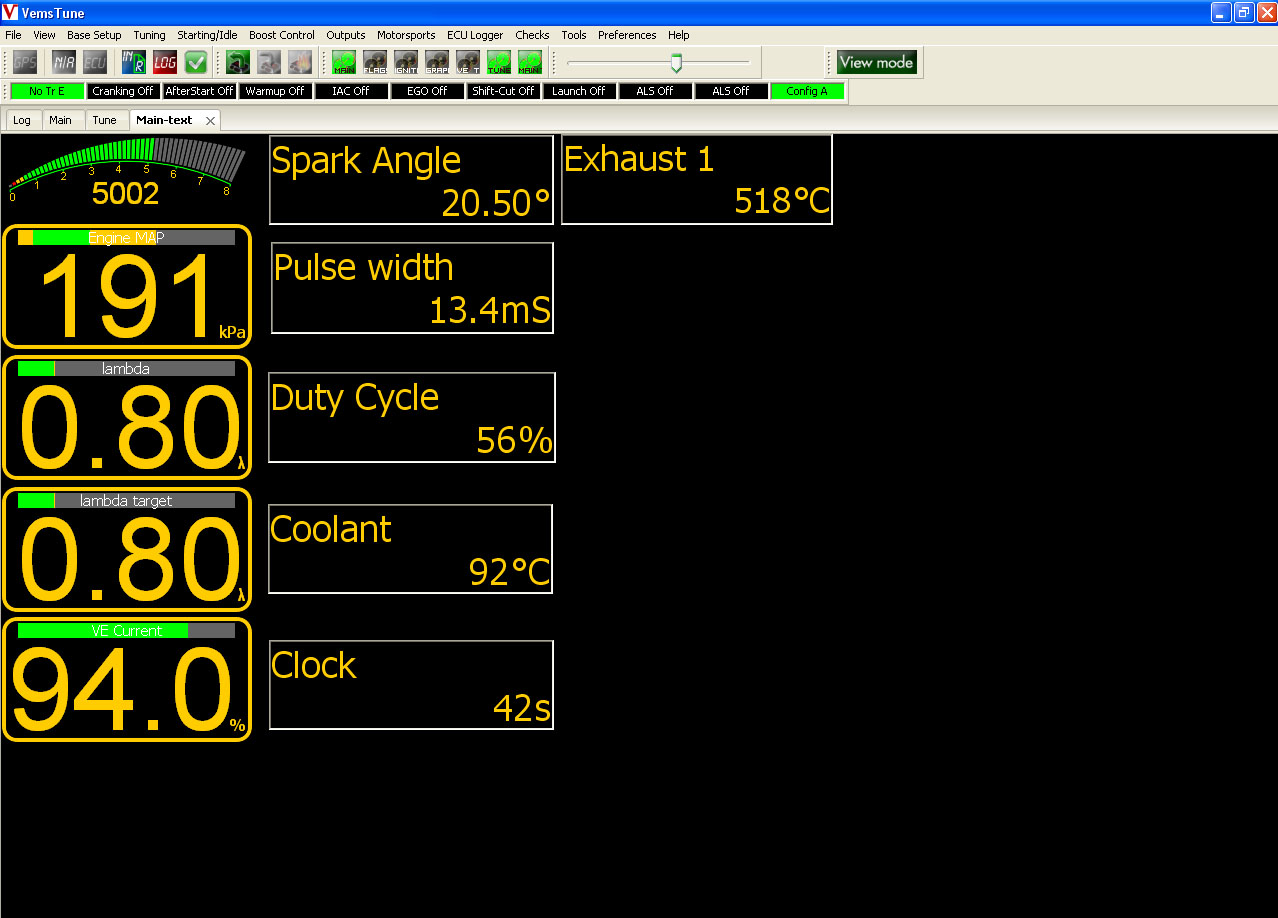Viewport: 1278px width, 918px height.
Task: Click the N/A toolbar icon
Action: (x=64, y=62)
